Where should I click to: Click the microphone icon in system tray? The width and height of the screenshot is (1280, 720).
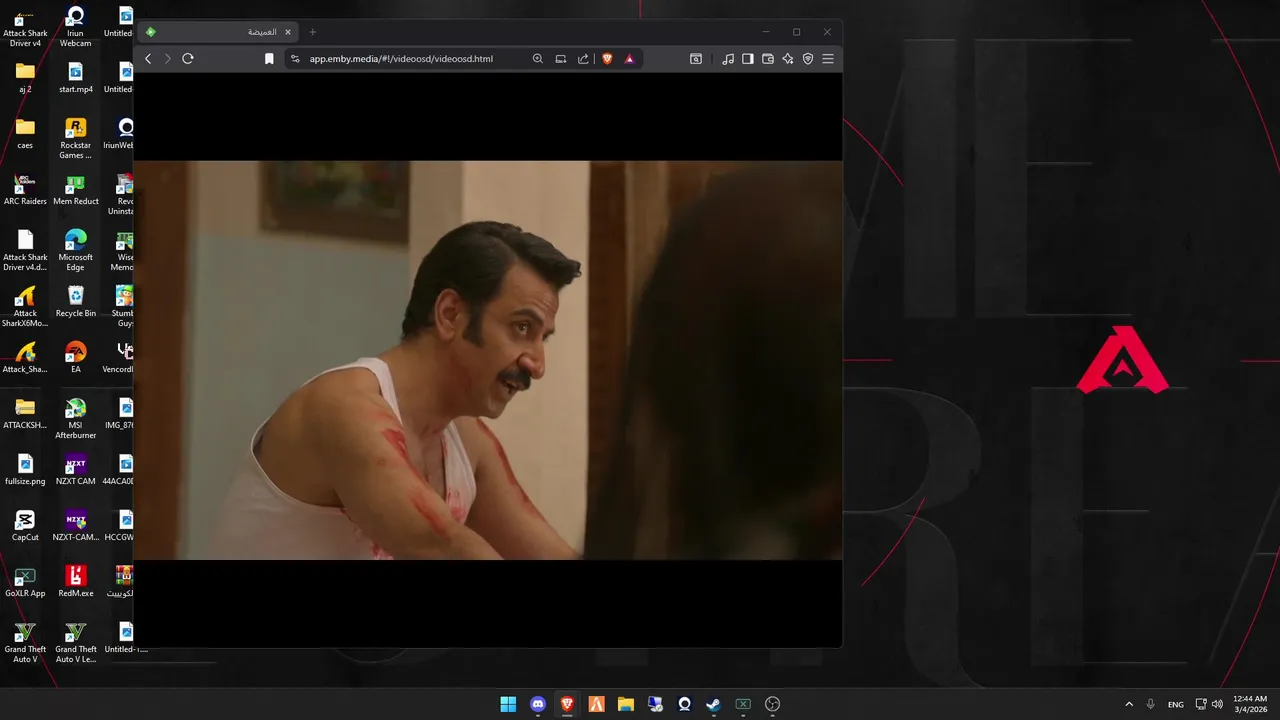pyautogui.click(x=1151, y=704)
